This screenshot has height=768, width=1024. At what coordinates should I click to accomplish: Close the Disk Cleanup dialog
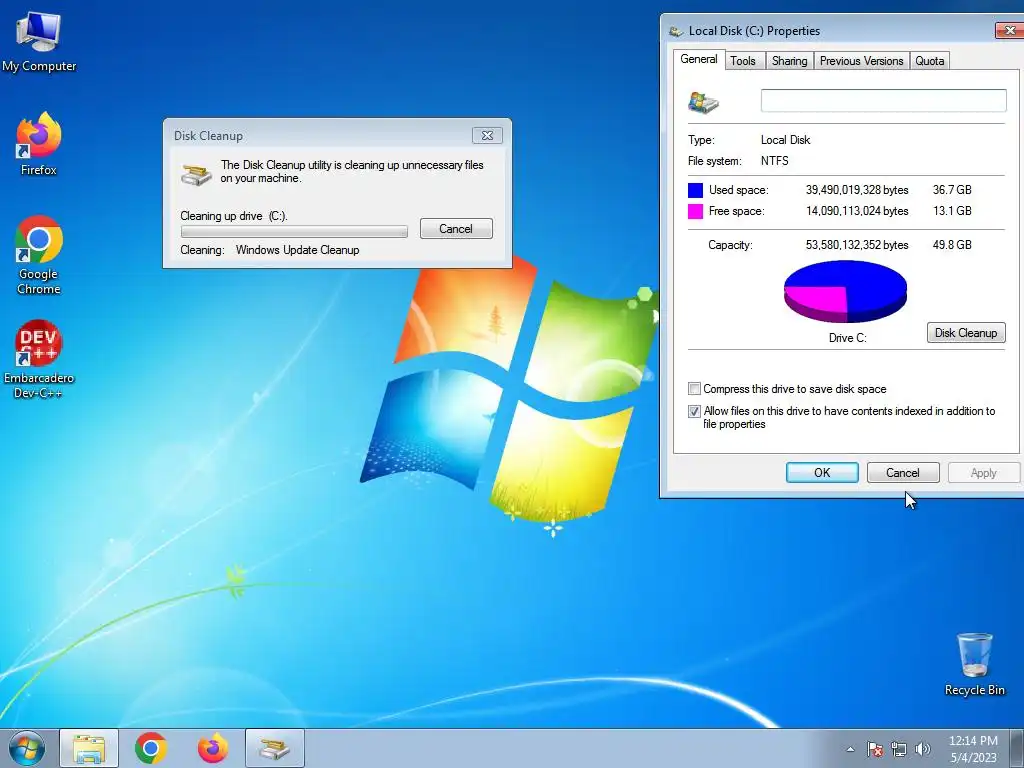(487, 135)
